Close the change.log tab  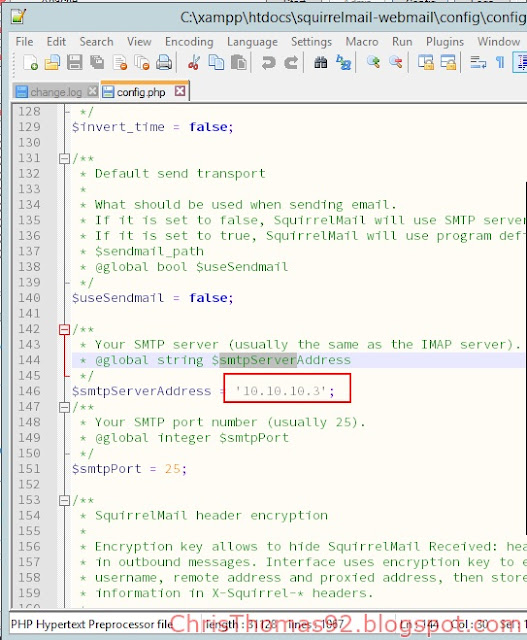tap(93, 91)
